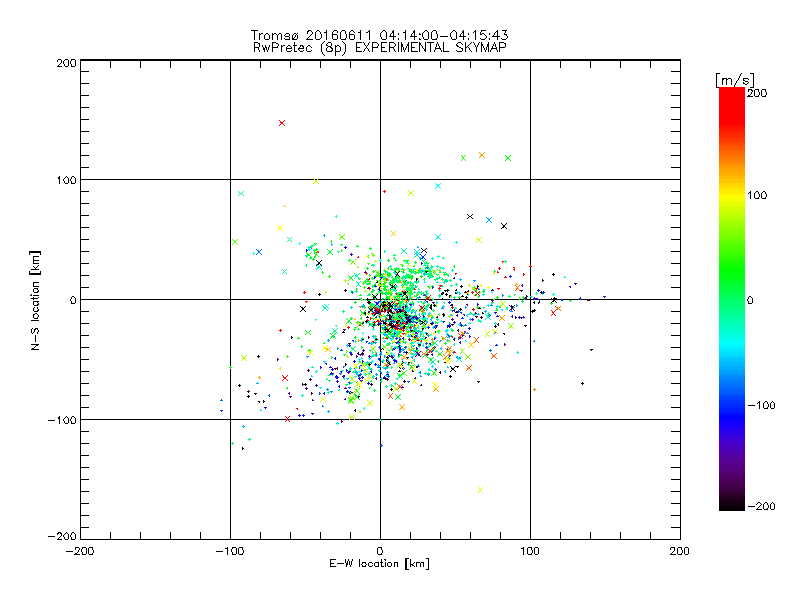Select the cyan X marker near E-W 38, N-S 95
The image size is (800, 600).
(x=438, y=186)
